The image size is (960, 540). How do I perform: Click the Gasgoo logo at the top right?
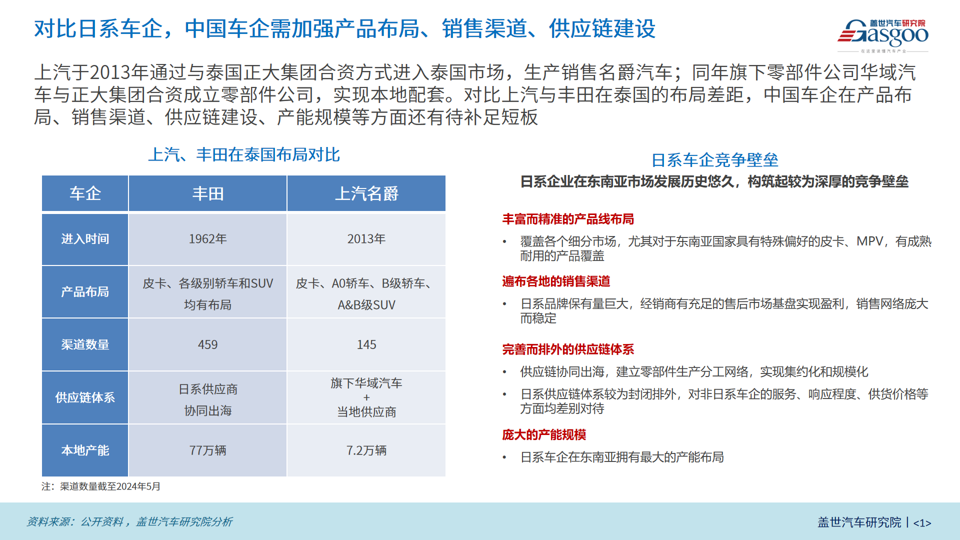click(x=883, y=34)
